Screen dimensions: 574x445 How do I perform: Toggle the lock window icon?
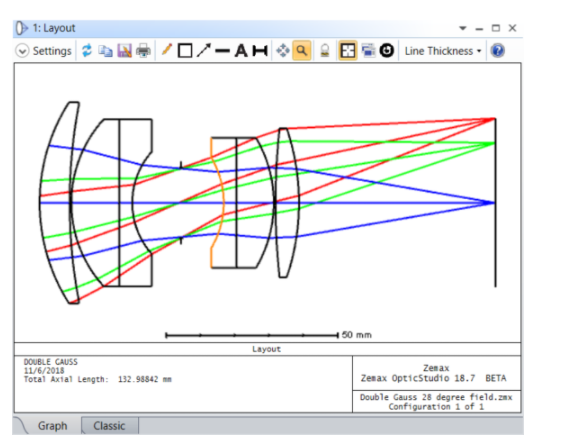(x=324, y=51)
